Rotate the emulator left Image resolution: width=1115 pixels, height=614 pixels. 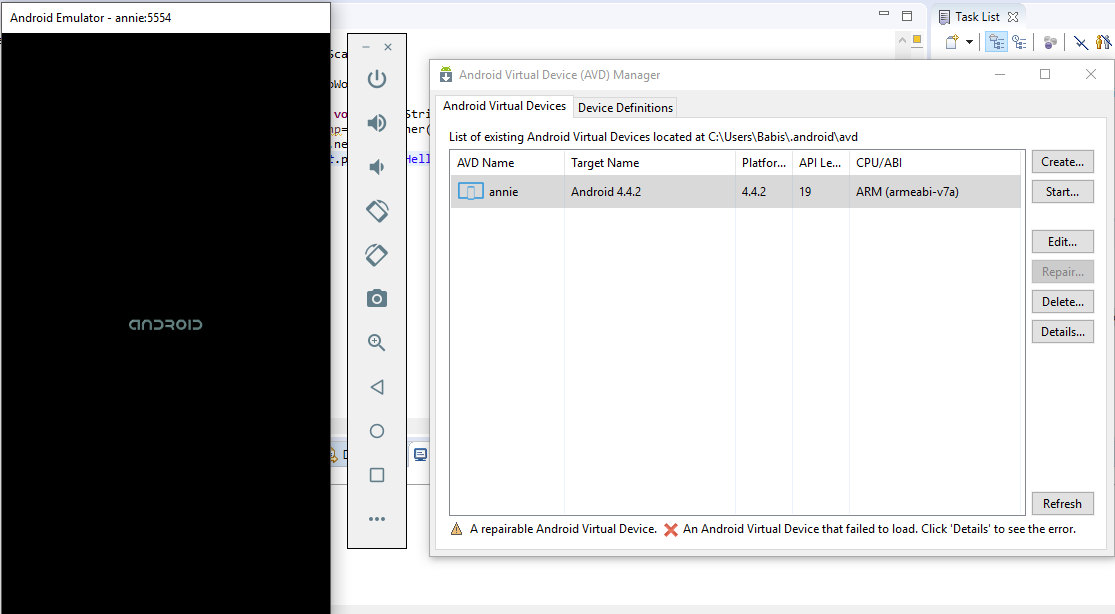click(x=377, y=211)
